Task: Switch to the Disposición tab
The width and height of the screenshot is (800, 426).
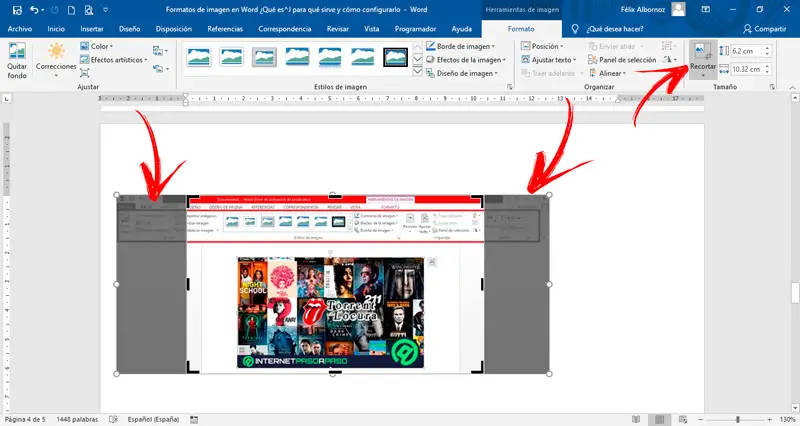Action: 174,29
